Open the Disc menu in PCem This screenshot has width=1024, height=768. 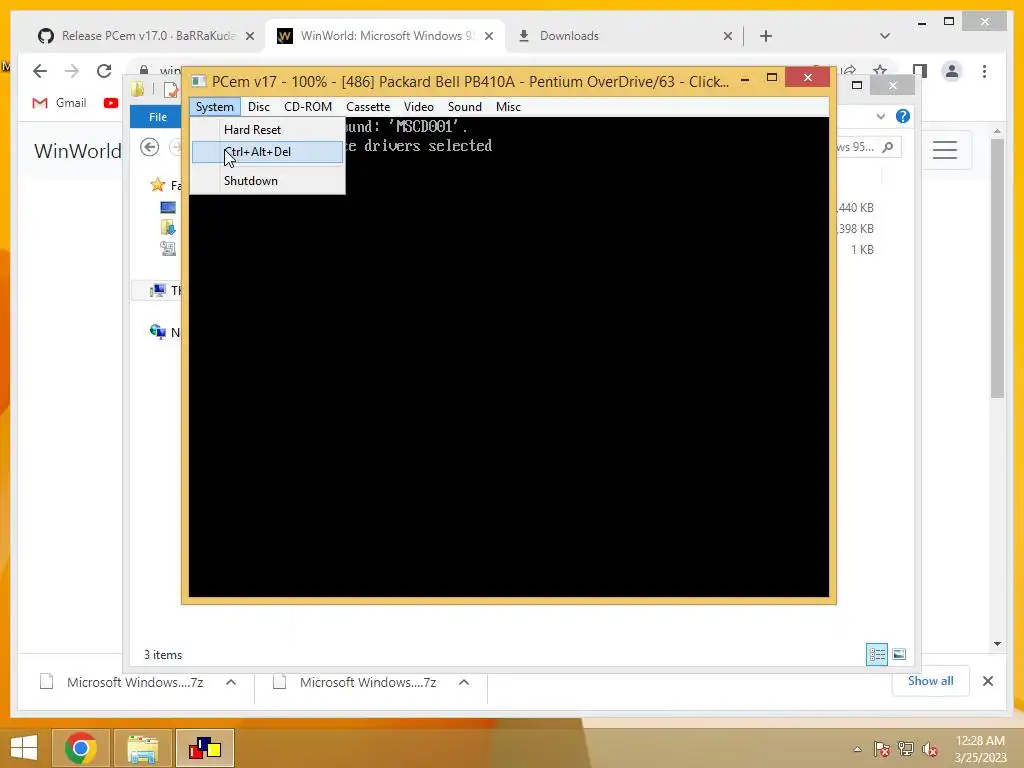click(x=259, y=106)
